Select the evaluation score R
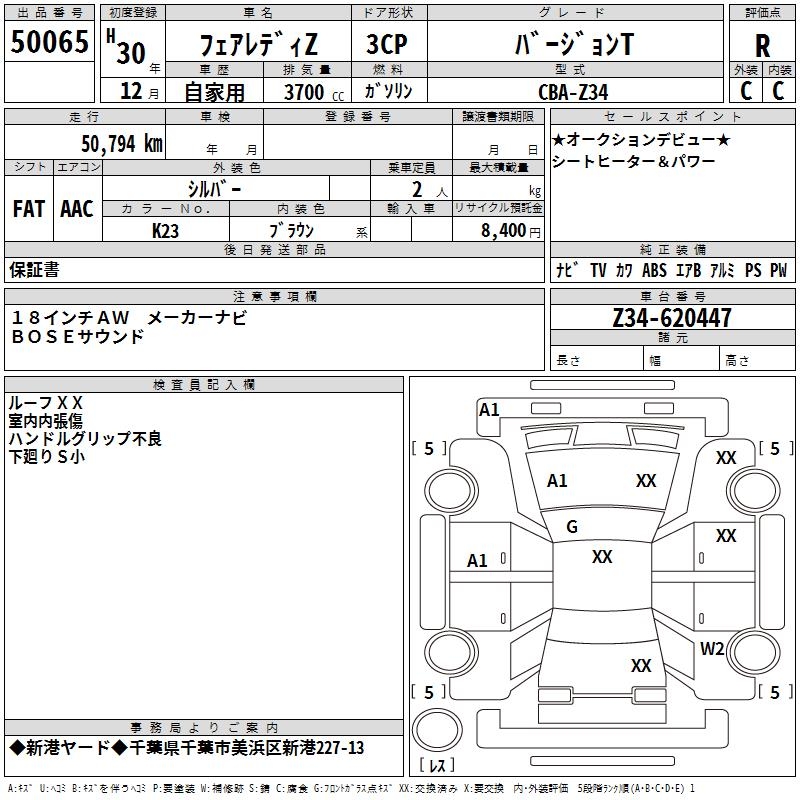Image resolution: width=800 pixels, height=800 pixels. (x=762, y=45)
